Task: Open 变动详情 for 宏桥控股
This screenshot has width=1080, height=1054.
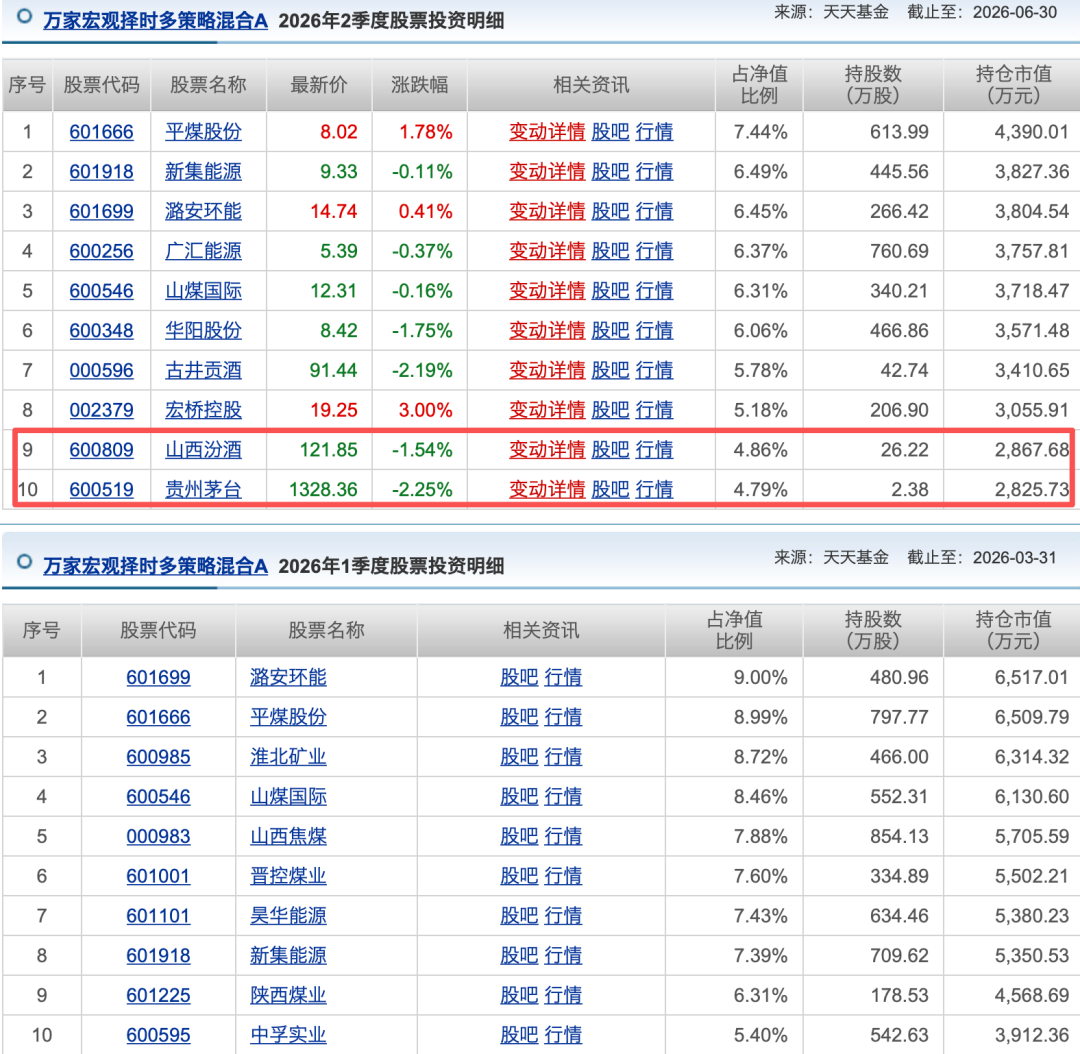Action: pyautogui.click(x=547, y=410)
